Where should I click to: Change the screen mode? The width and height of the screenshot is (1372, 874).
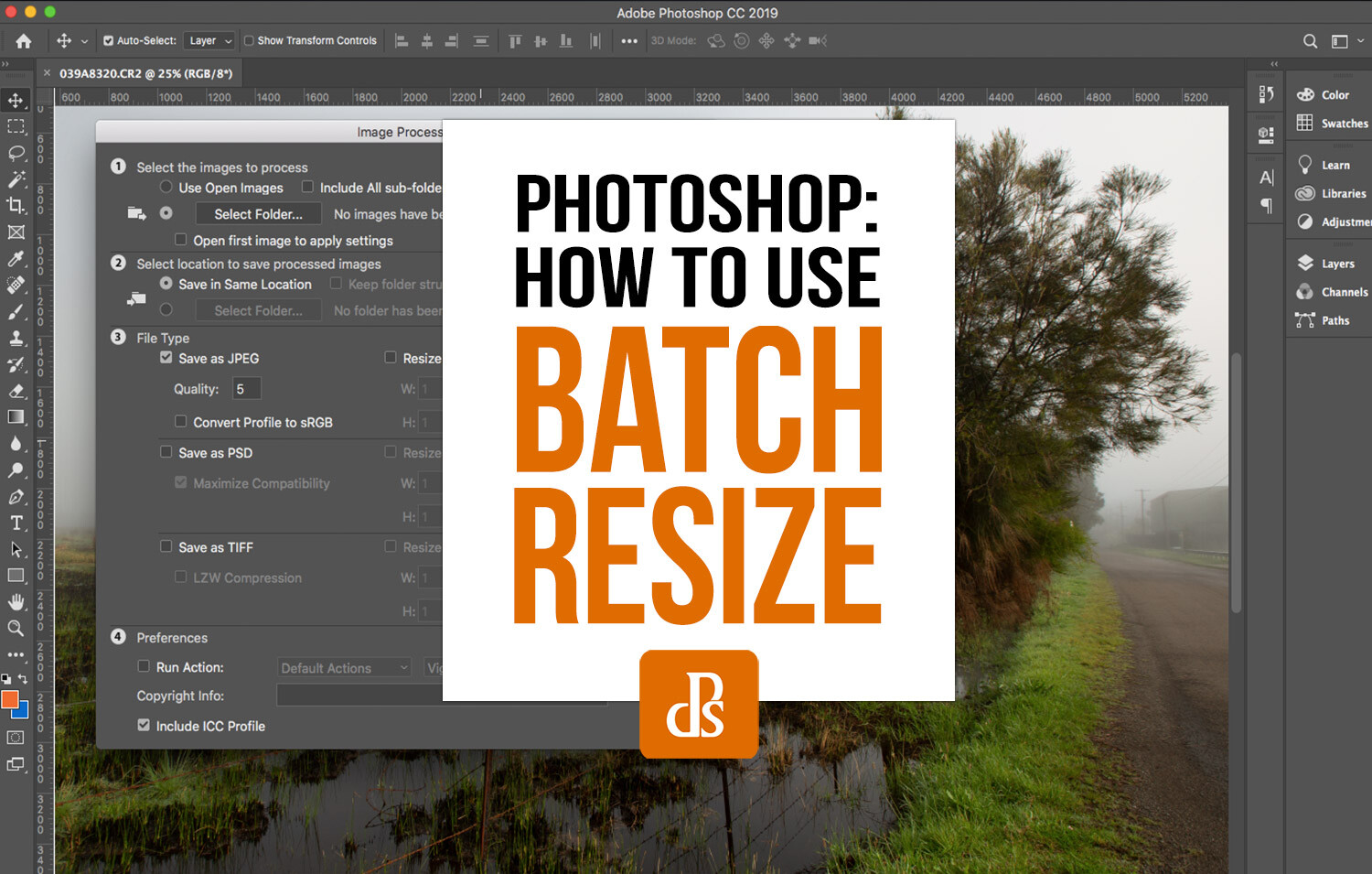tap(16, 764)
